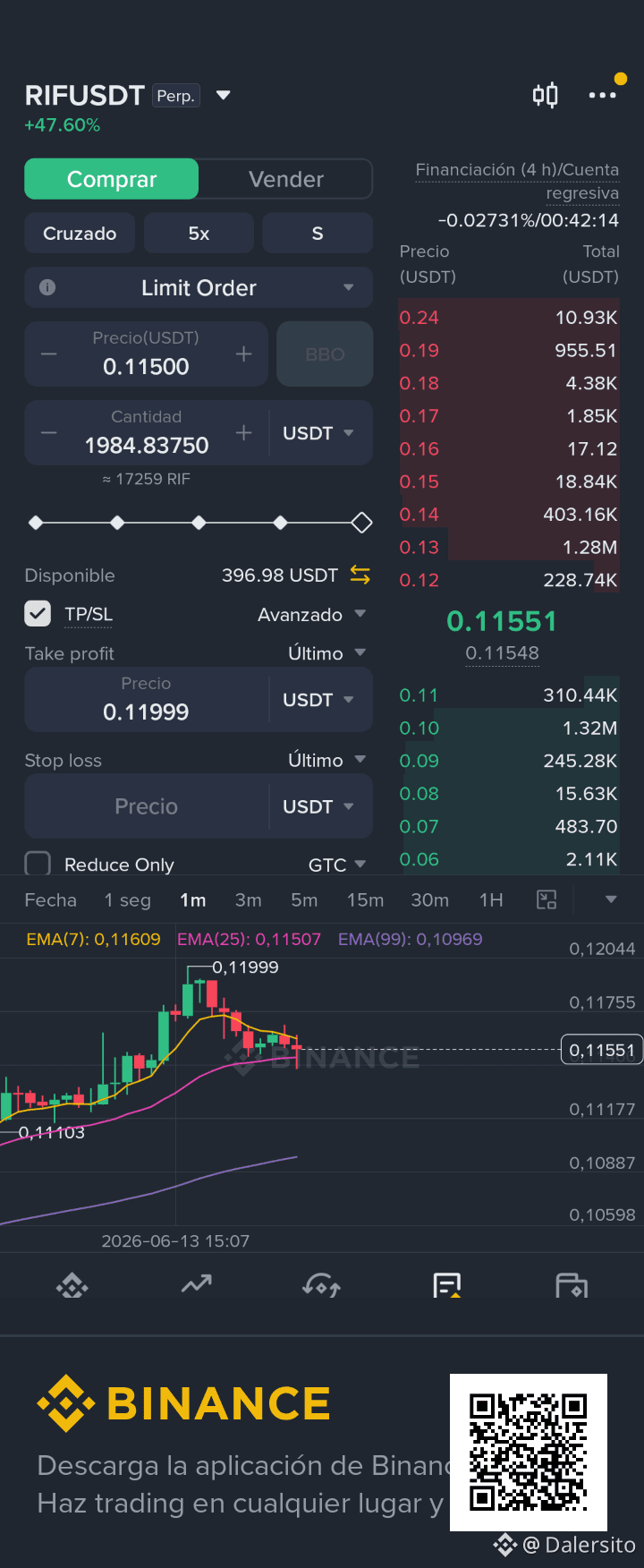
Task: Set amount slider to the rightmost point
Action: 361,523
